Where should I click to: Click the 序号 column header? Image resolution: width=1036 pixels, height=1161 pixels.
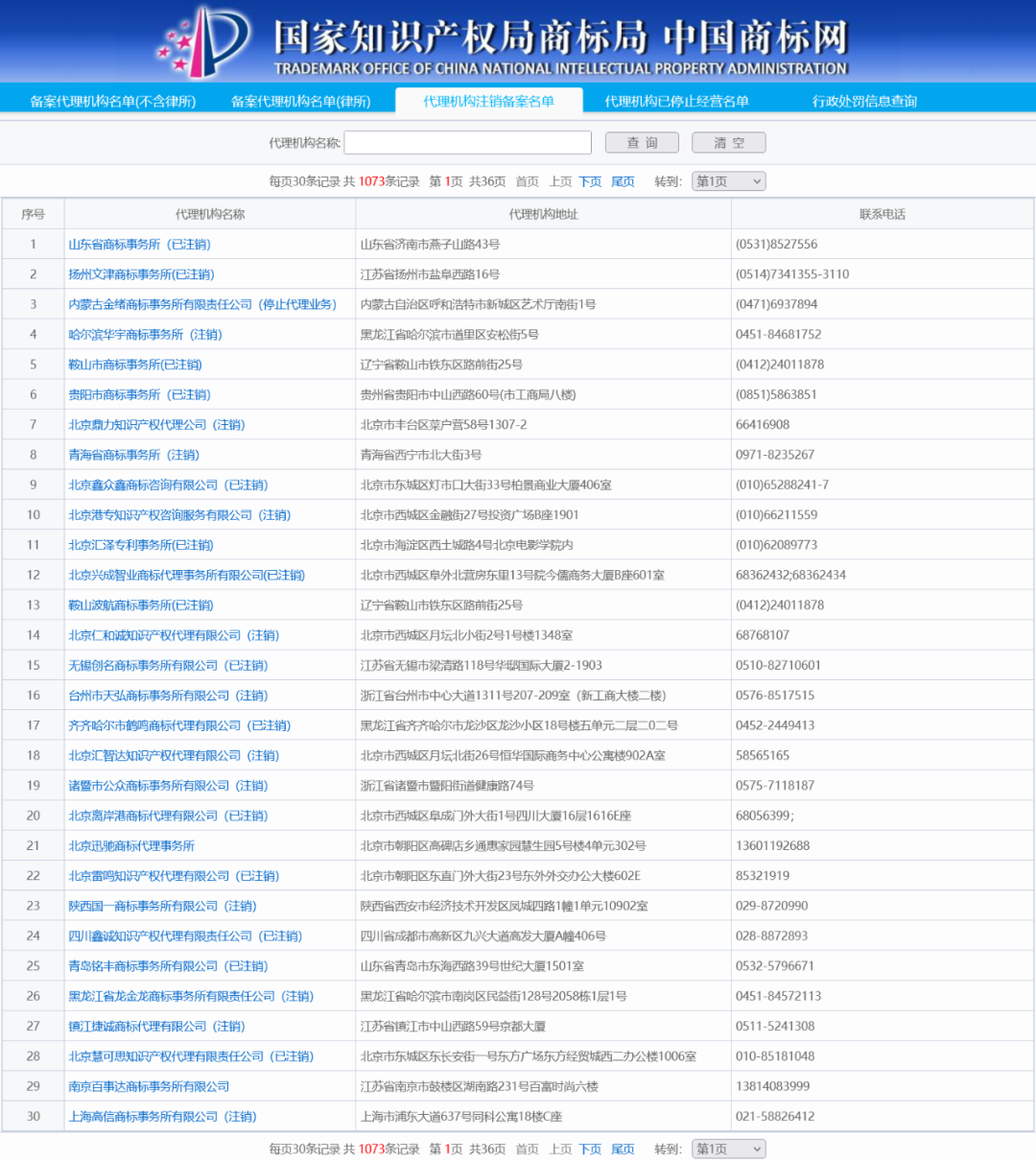click(33, 214)
